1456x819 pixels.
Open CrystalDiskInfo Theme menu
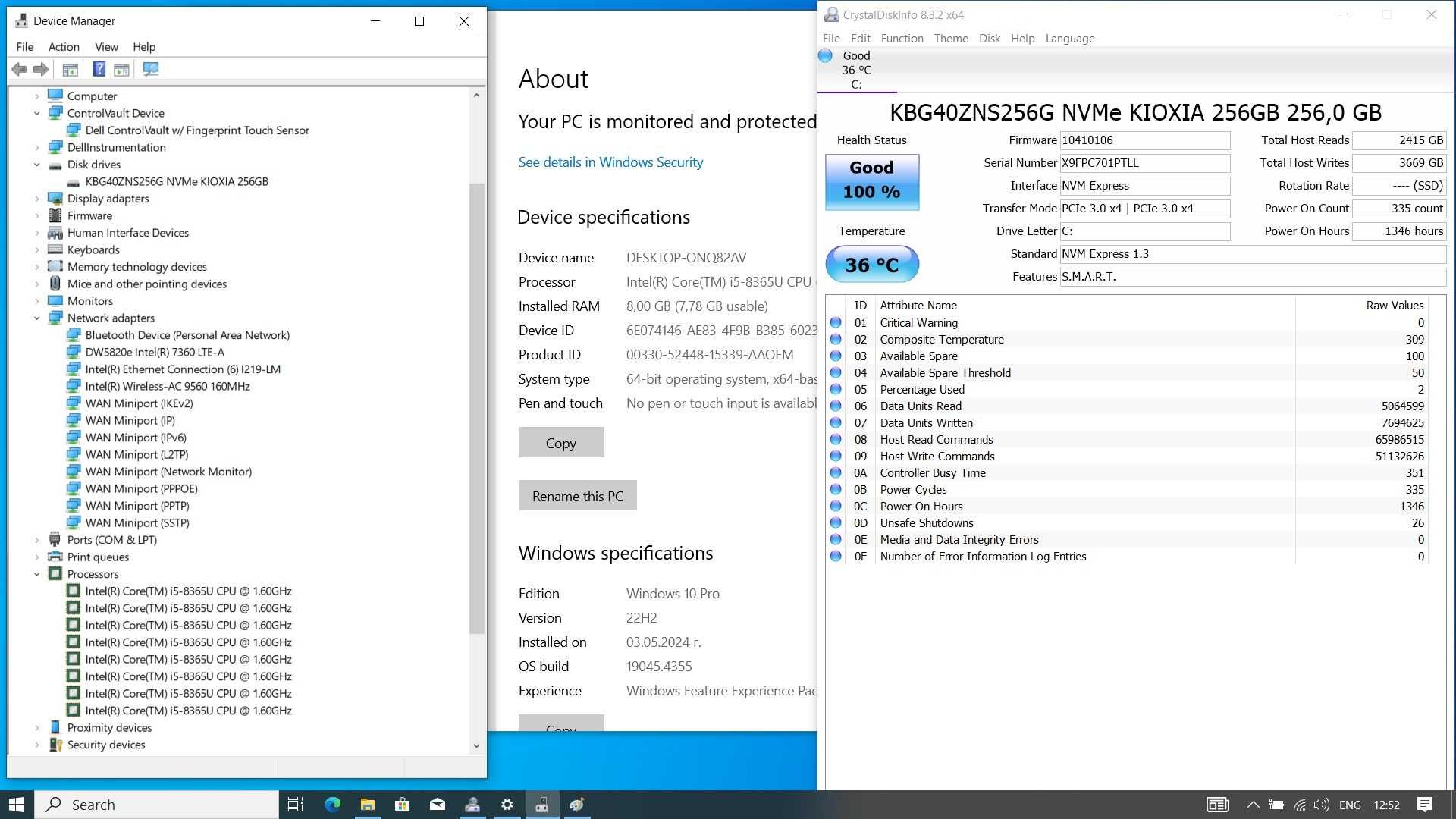(951, 38)
